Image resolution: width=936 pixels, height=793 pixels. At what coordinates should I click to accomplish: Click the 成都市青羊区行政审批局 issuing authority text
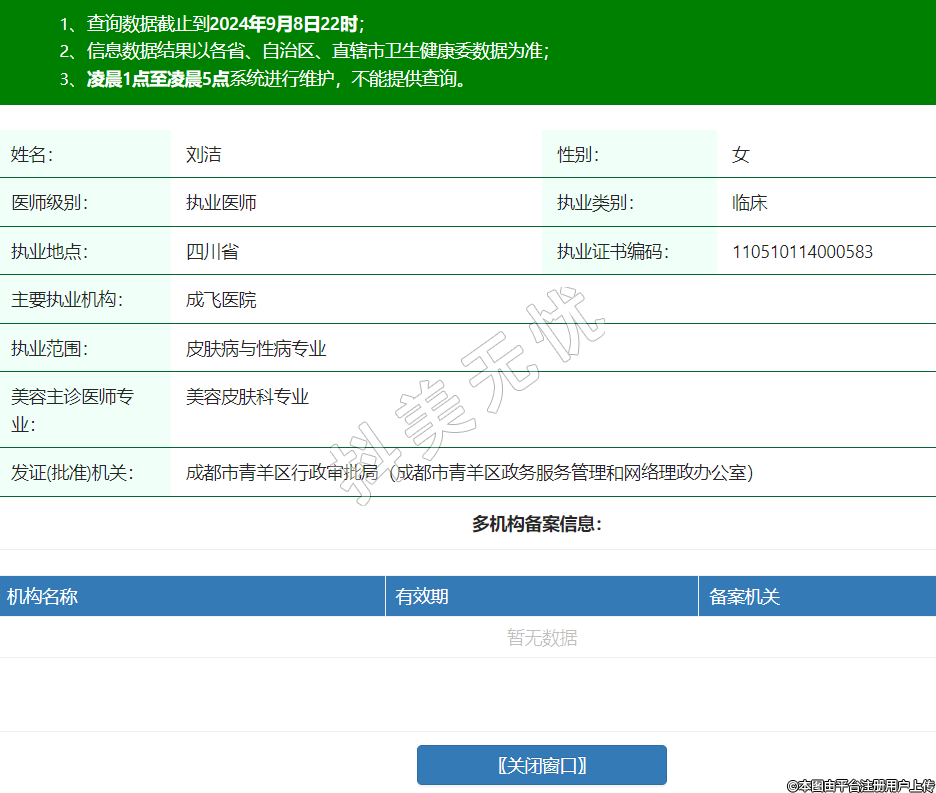tap(282, 472)
